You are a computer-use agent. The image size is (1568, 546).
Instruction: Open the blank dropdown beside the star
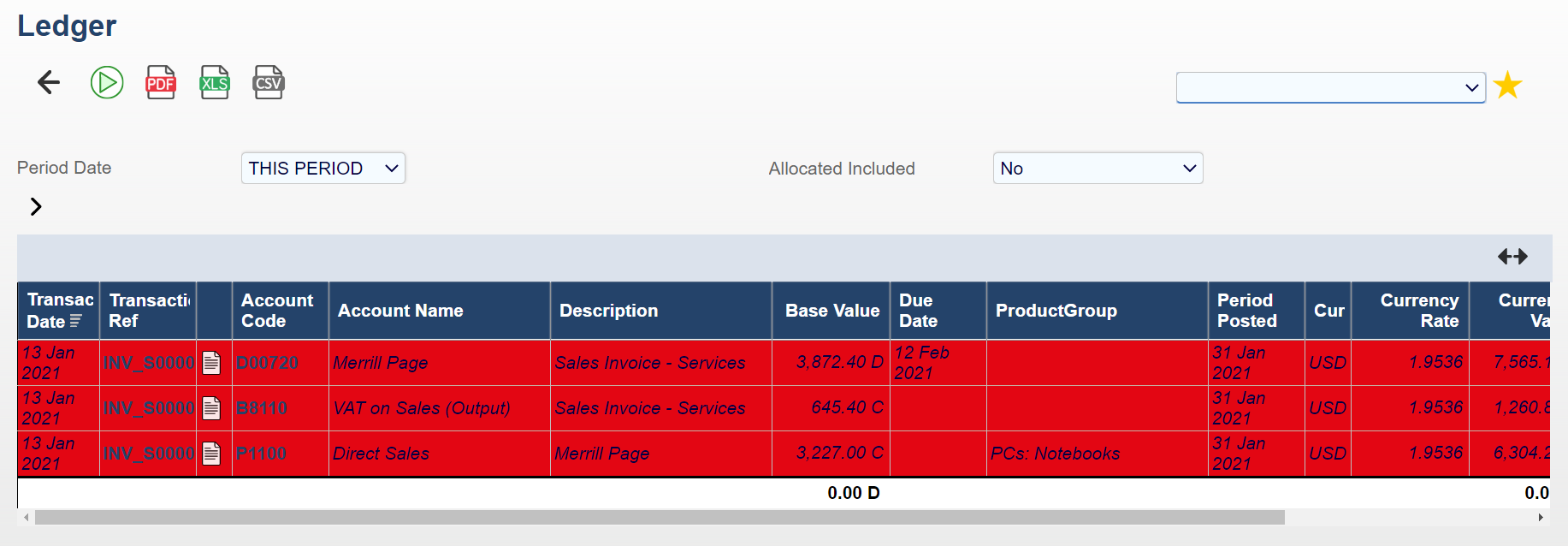(1330, 87)
